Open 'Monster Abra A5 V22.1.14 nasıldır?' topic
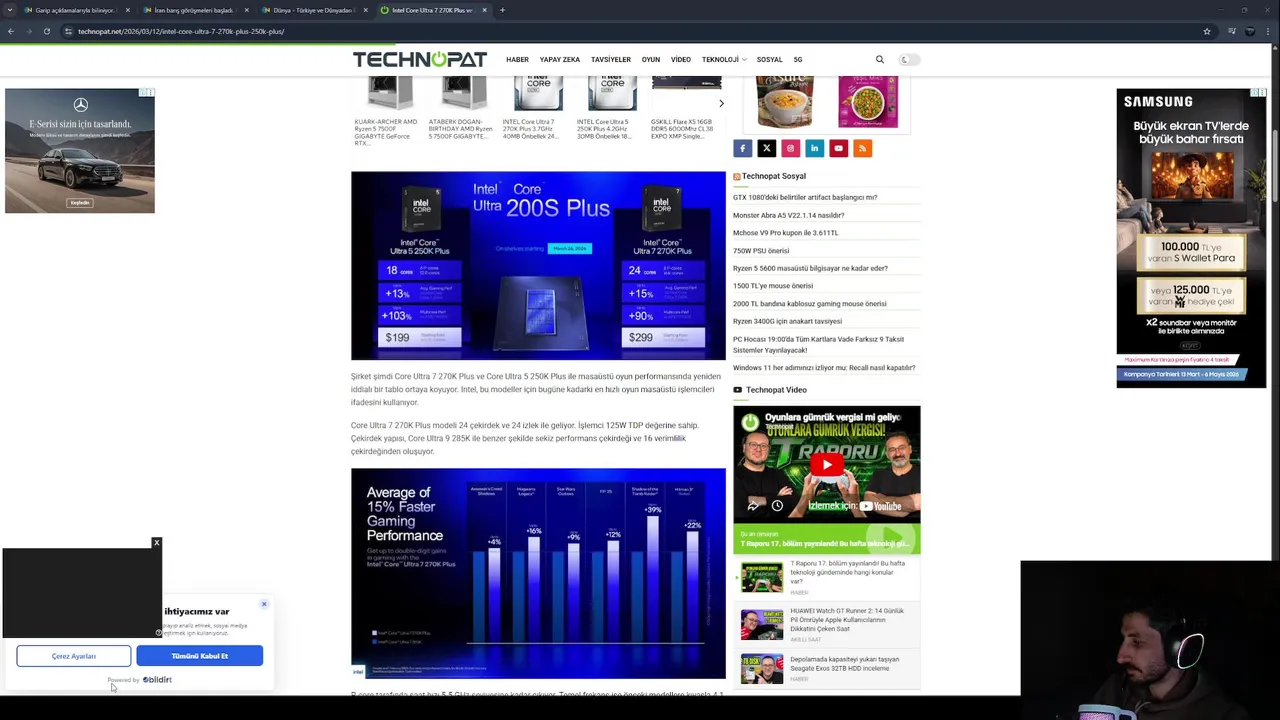The height and width of the screenshot is (720, 1280). tap(788, 215)
